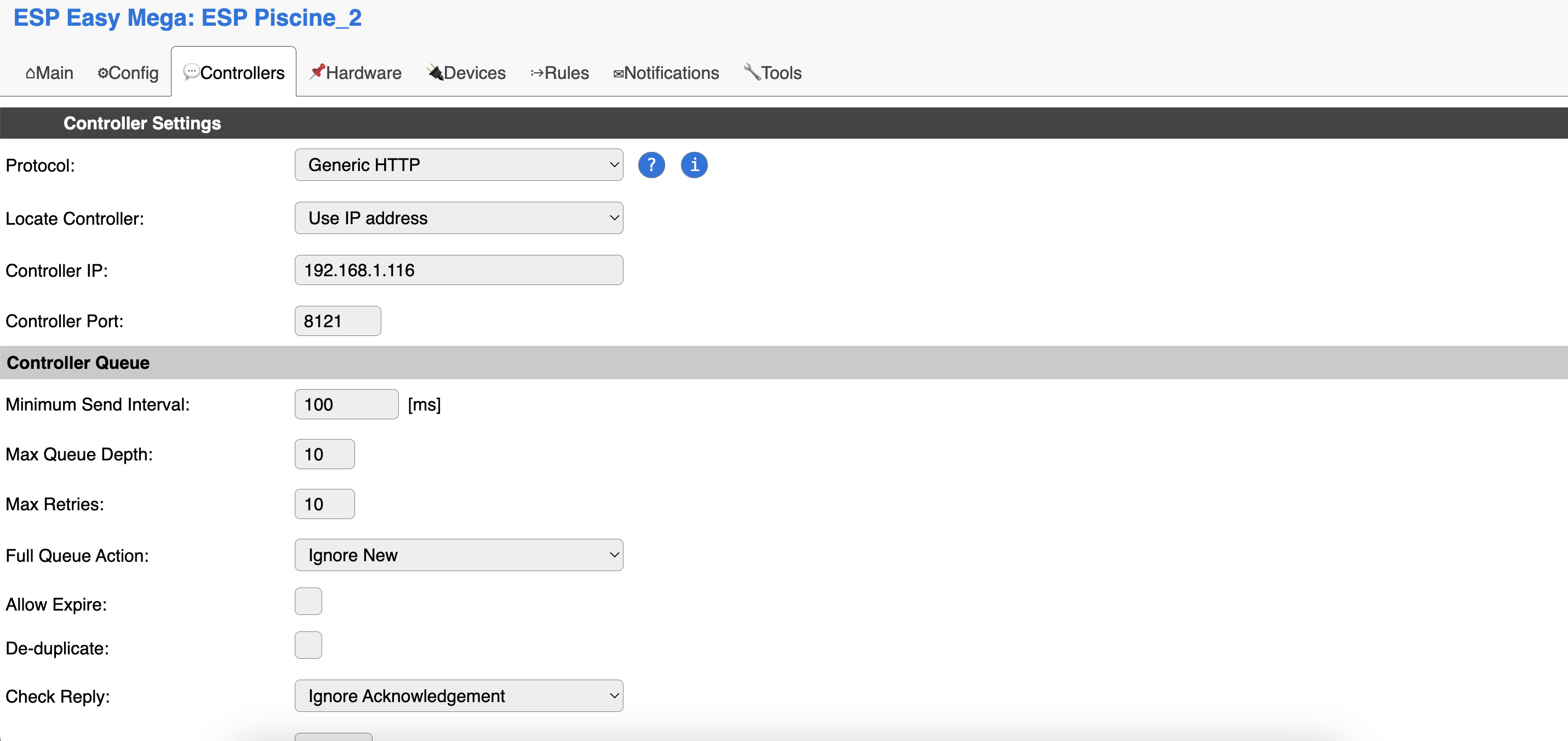Click the blue info icon beside Protocol
1568x741 pixels.
694,165
